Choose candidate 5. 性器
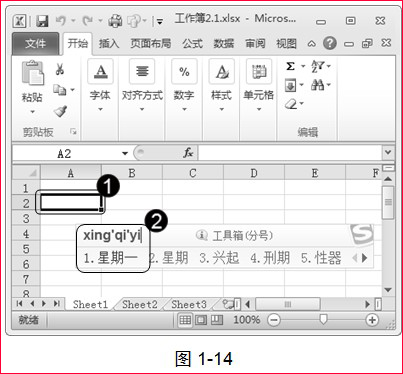403x374 pixels. point(321,258)
